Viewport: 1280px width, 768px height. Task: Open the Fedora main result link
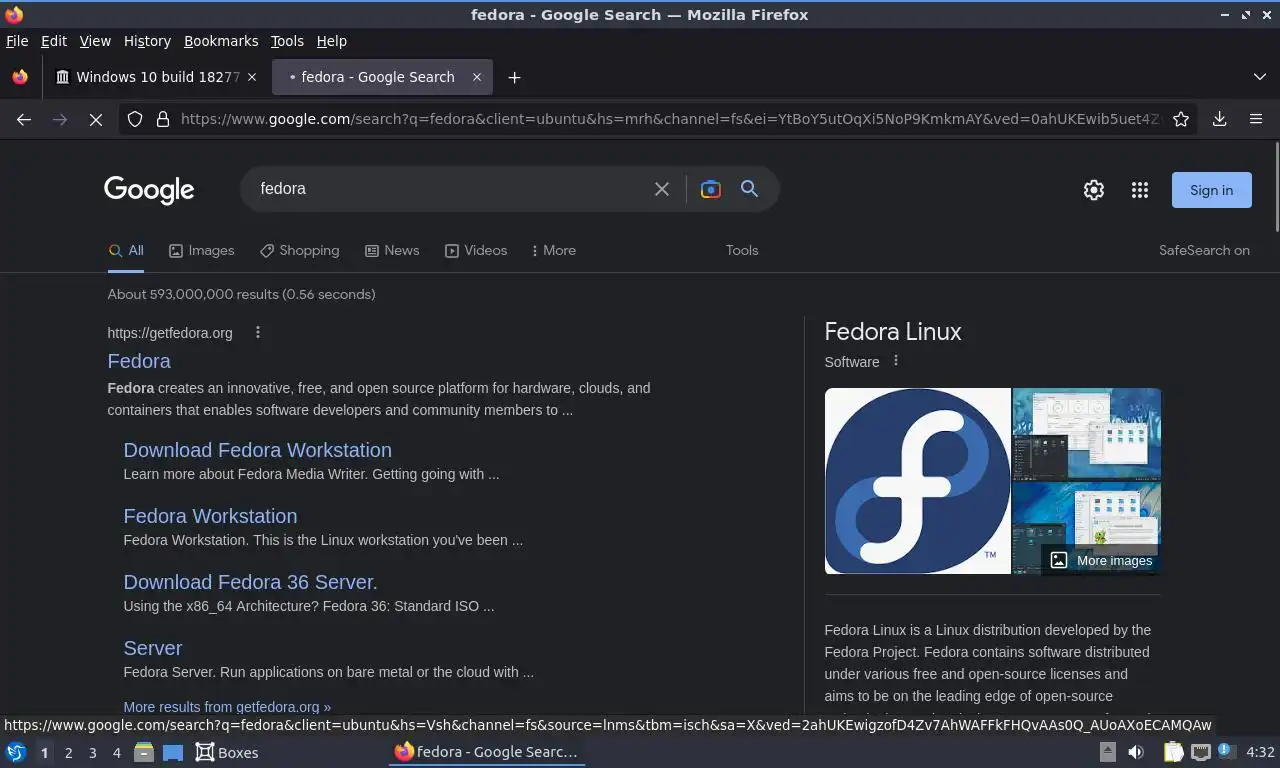(x=139, y=361)
